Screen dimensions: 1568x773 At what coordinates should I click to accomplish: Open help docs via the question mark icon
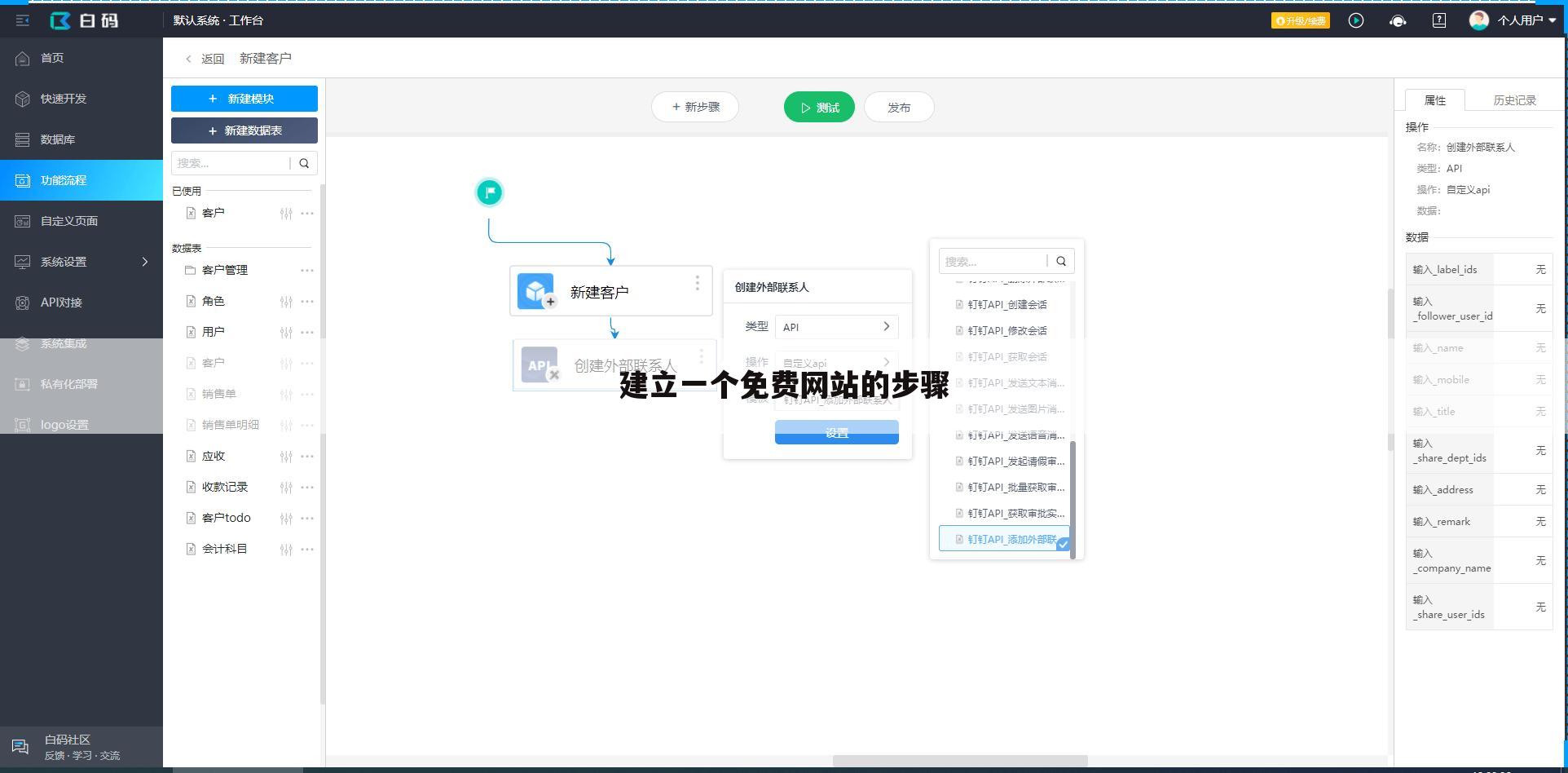[x=1438, y=20]
